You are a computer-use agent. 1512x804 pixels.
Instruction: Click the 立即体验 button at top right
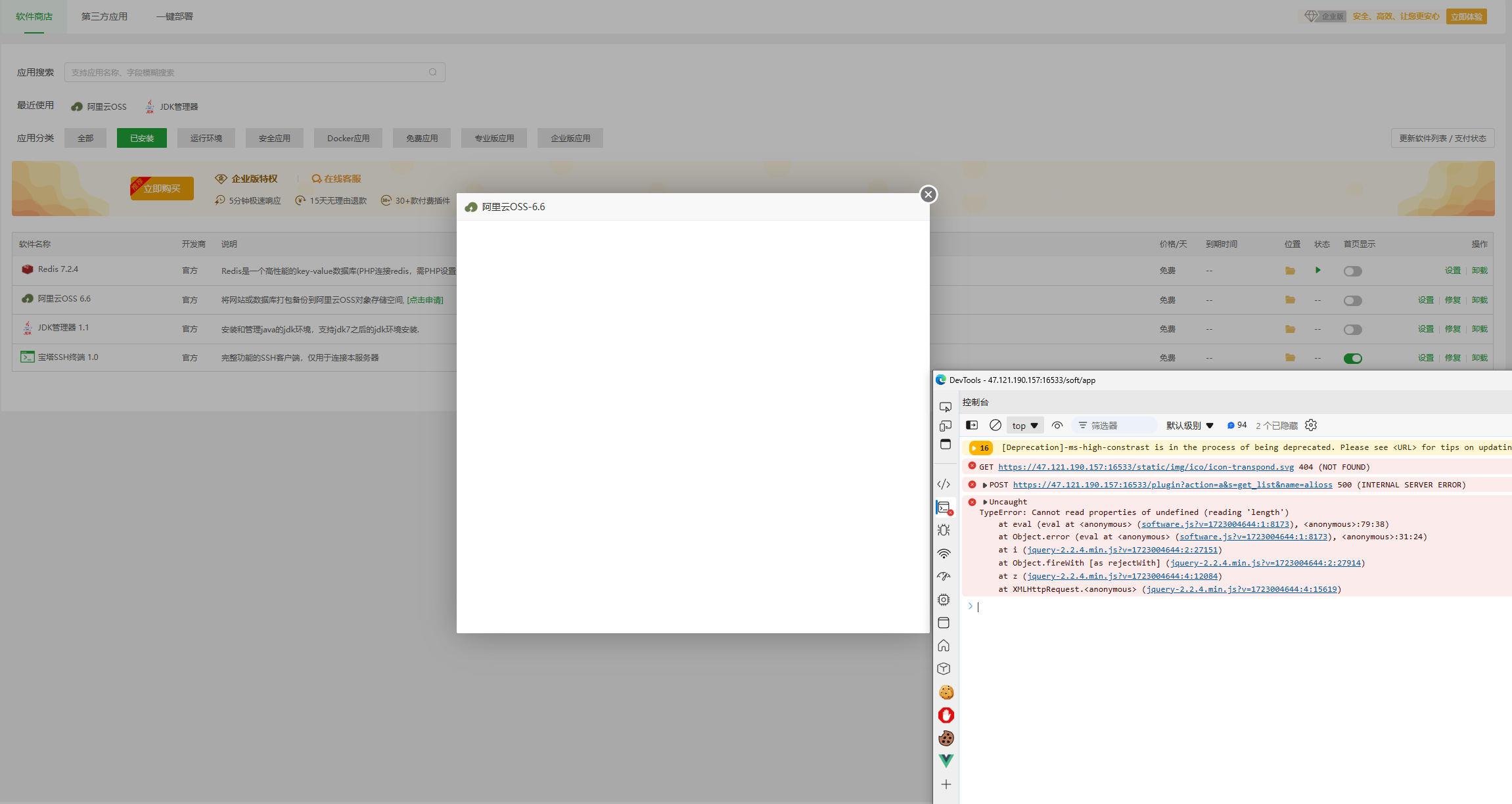(x=1466, y=16)
